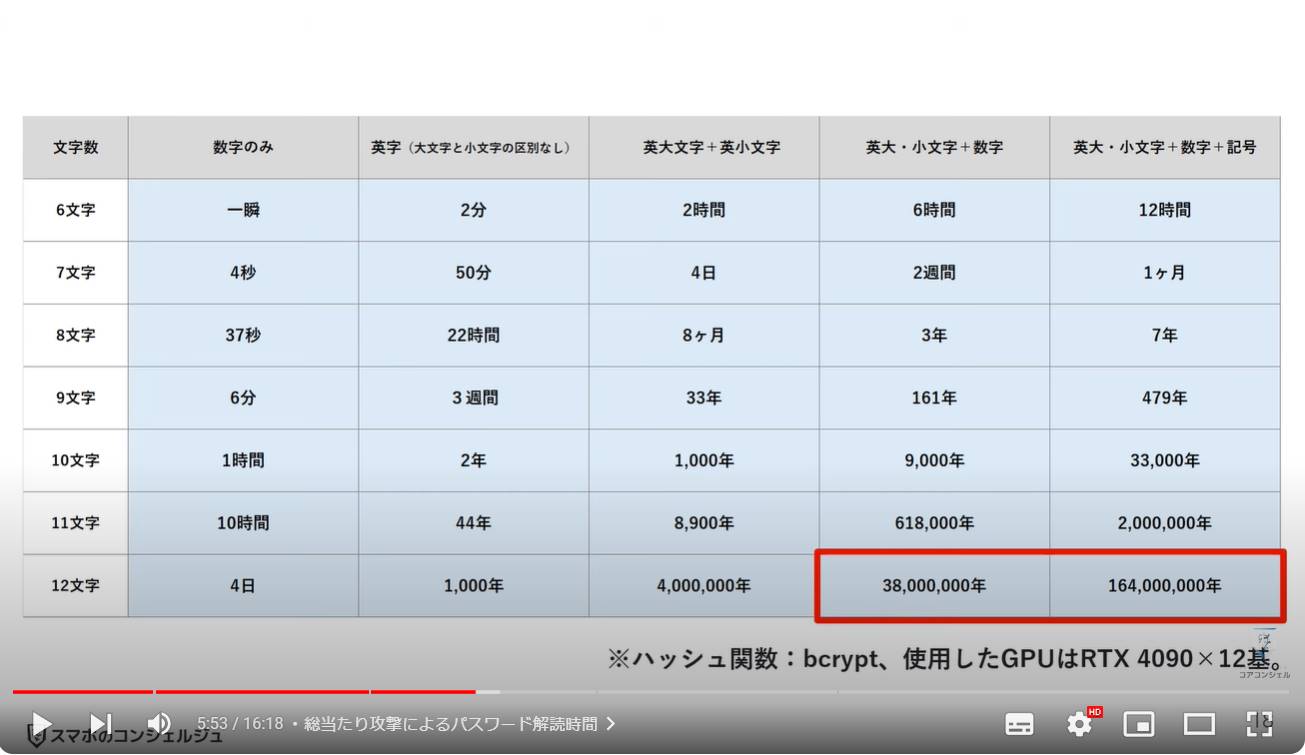Click the 12文字 row label

coord(76,586)
